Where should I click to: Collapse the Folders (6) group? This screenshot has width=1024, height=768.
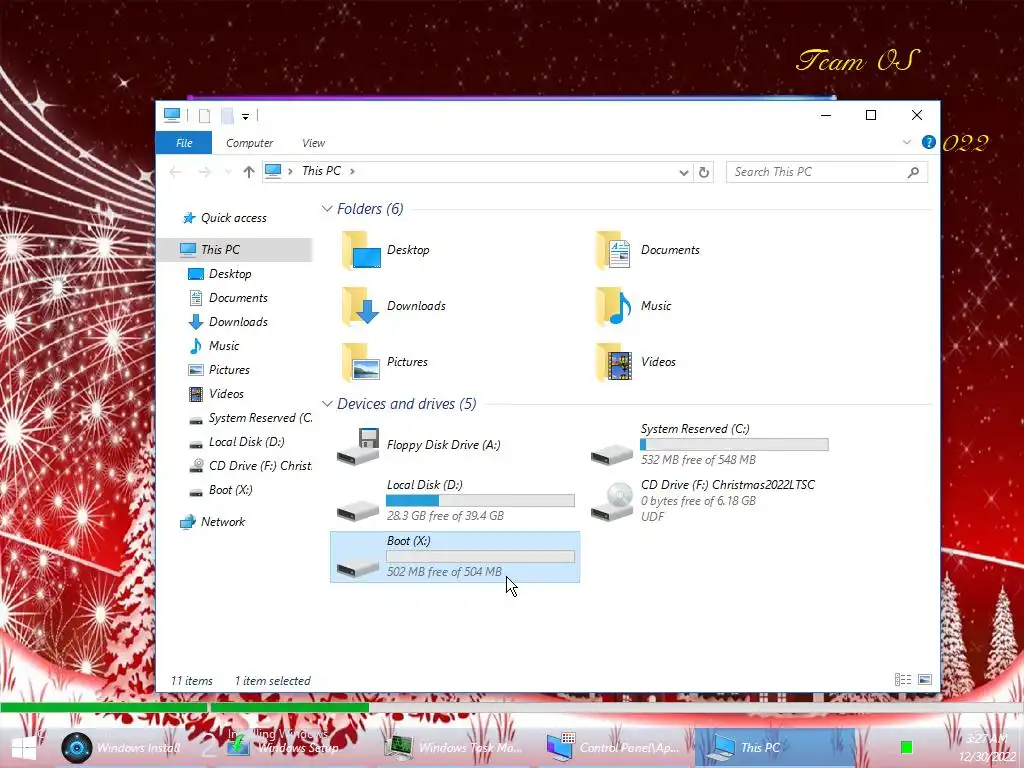click(x=327, y=209)
